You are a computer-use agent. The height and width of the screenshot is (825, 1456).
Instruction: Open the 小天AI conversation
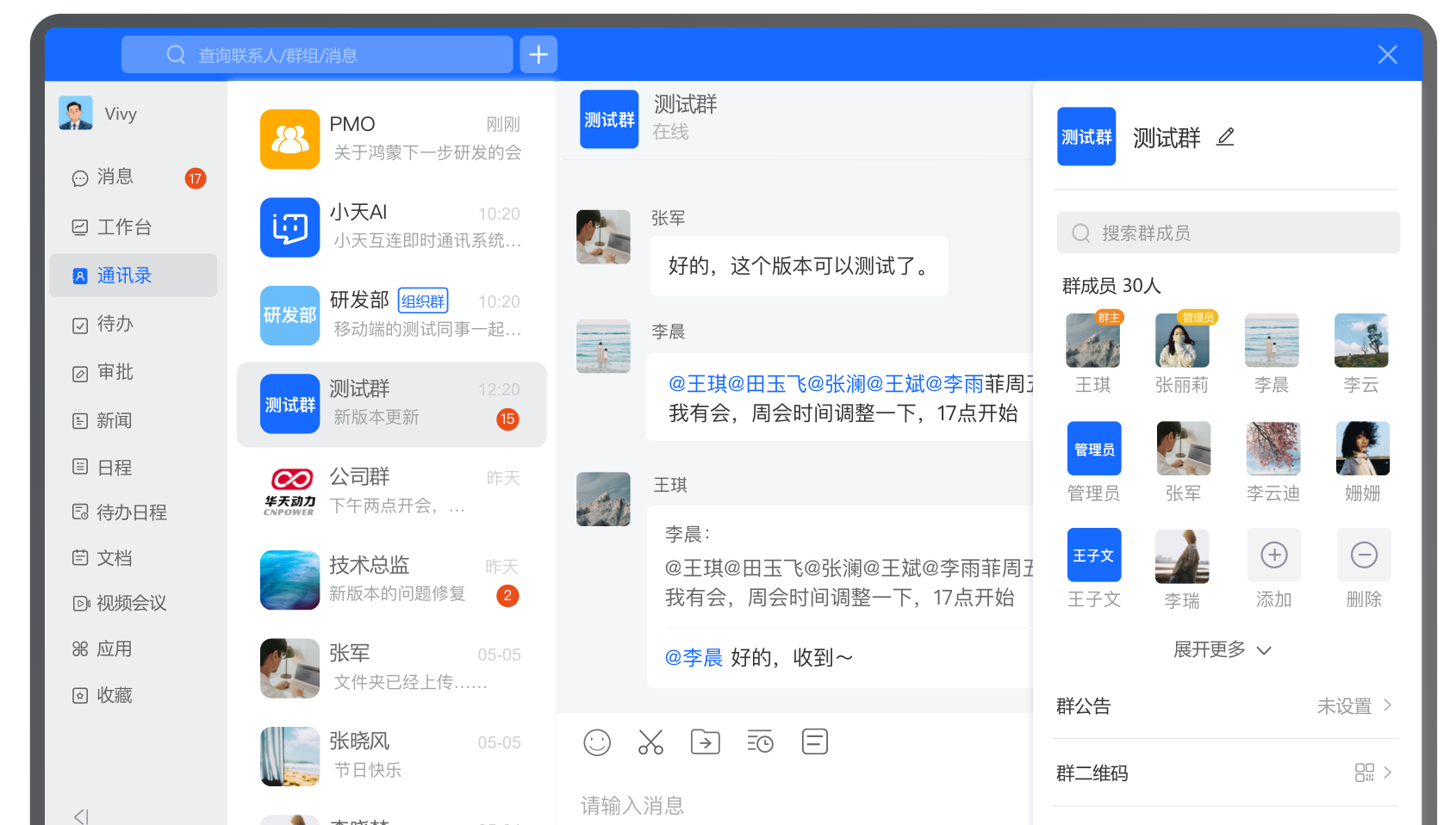[392, 226]
